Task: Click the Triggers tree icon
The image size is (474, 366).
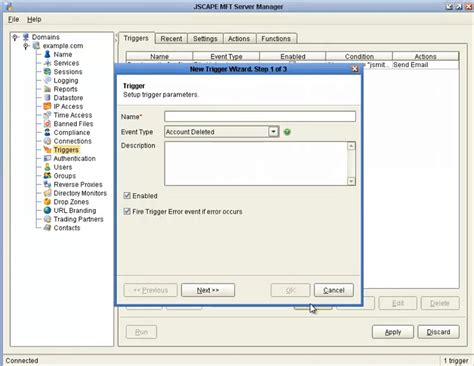Action: [47, 150]
